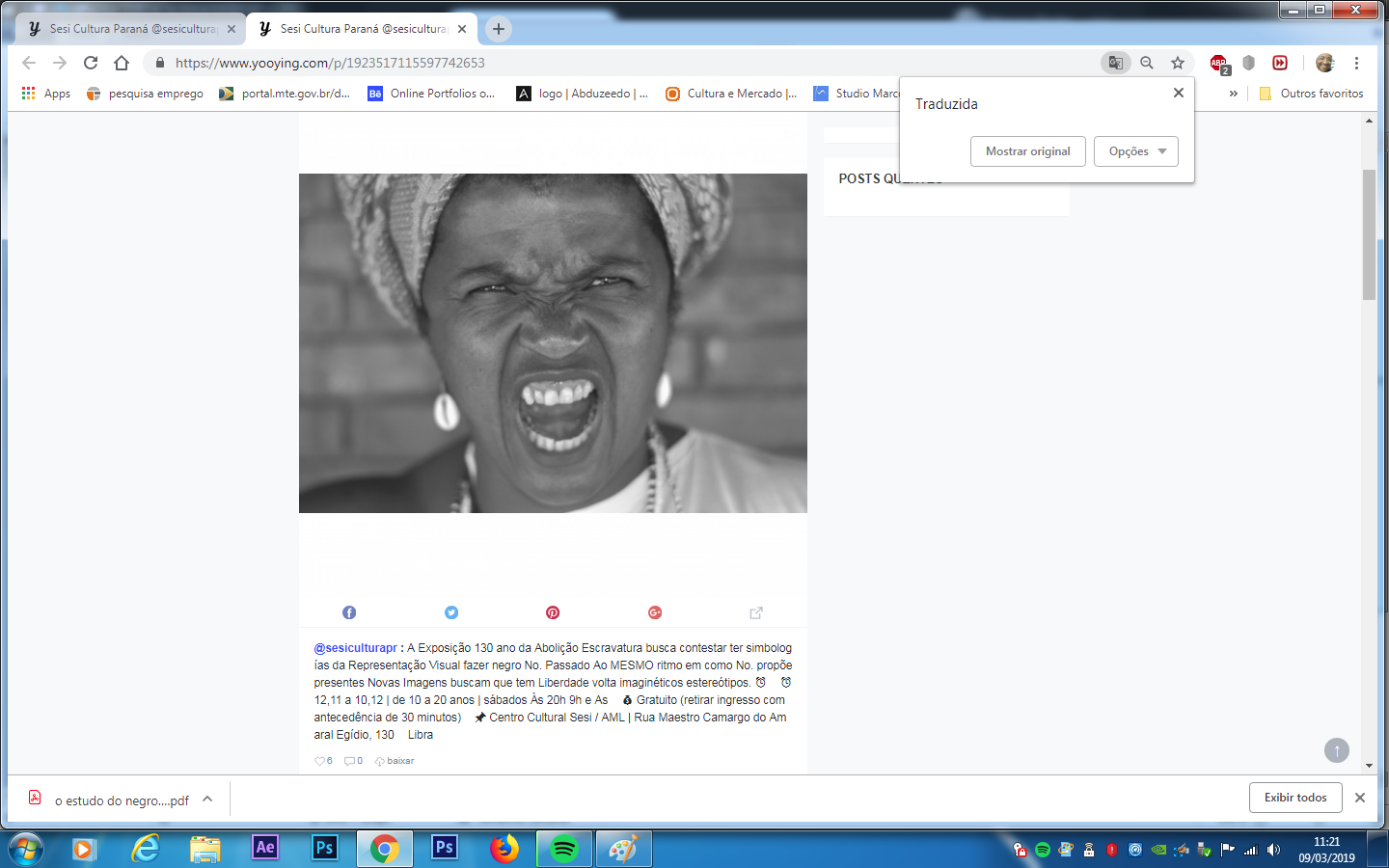Click the Exibir todos downloads button

click(x=1295, y=798)
